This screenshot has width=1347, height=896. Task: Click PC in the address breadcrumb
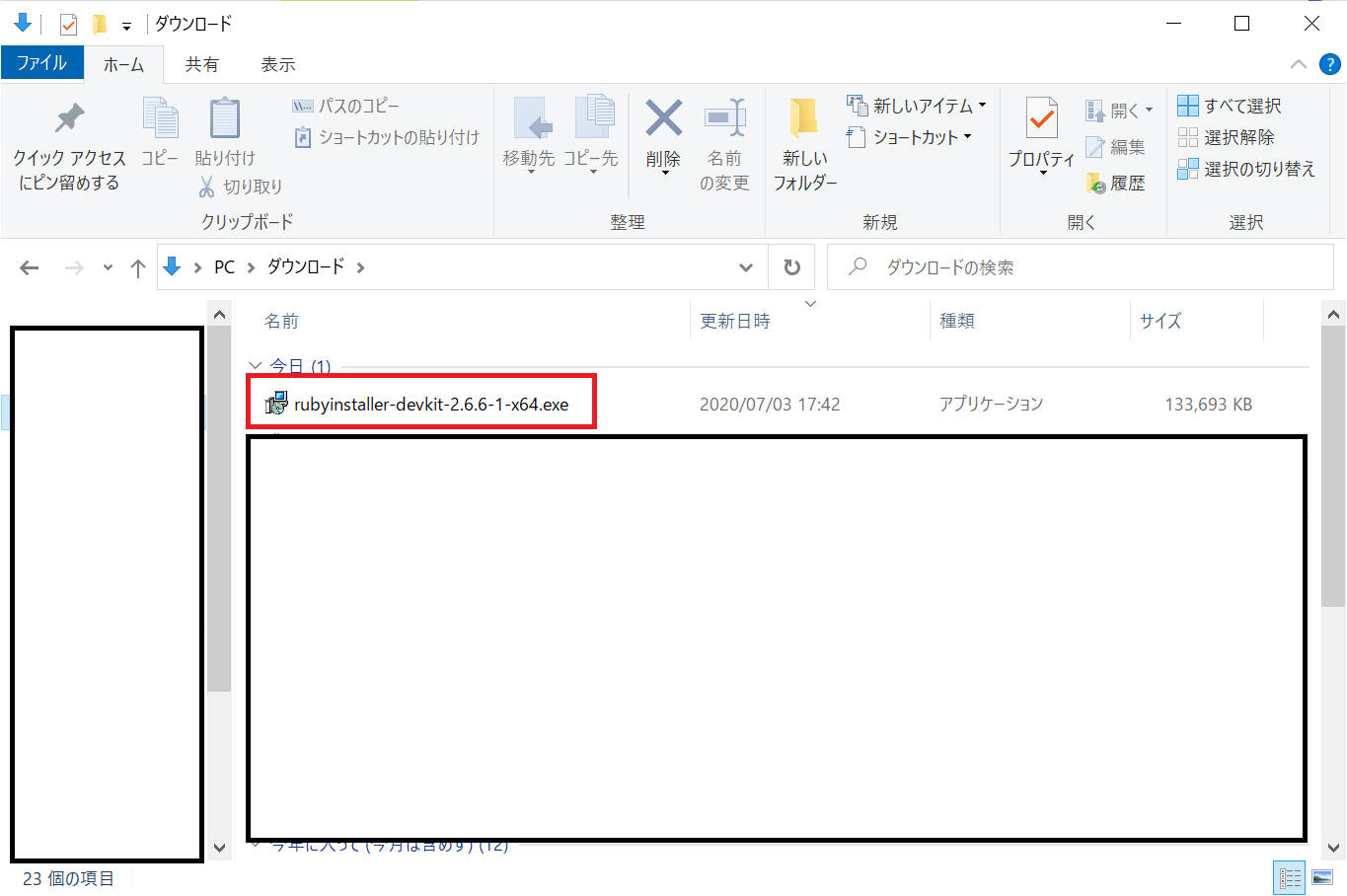[x=224, y=267]
